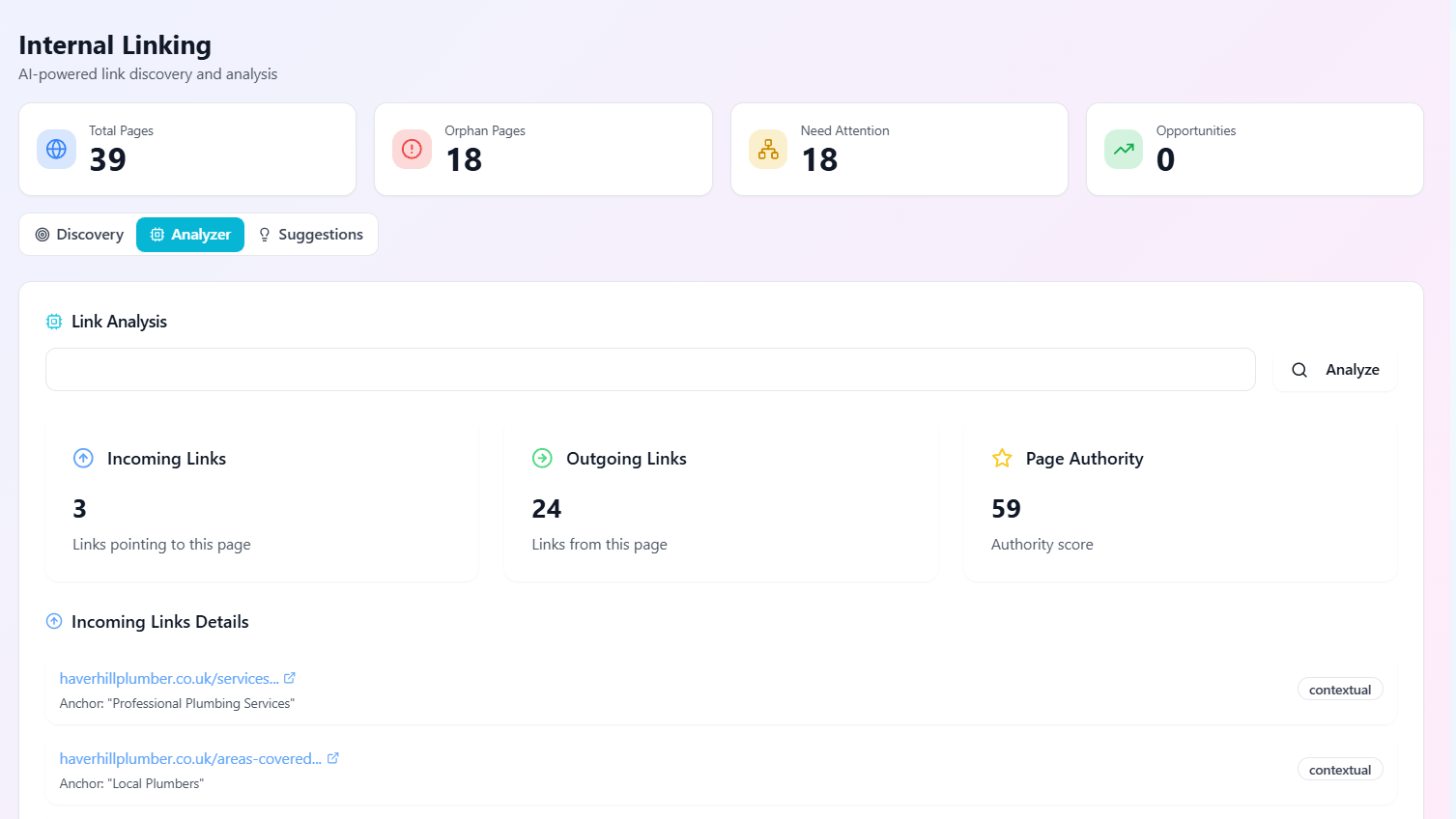Click the Outgoing Links arrow icon
The height and width of the screenshot is (819, 1456).
click(542, 458)
